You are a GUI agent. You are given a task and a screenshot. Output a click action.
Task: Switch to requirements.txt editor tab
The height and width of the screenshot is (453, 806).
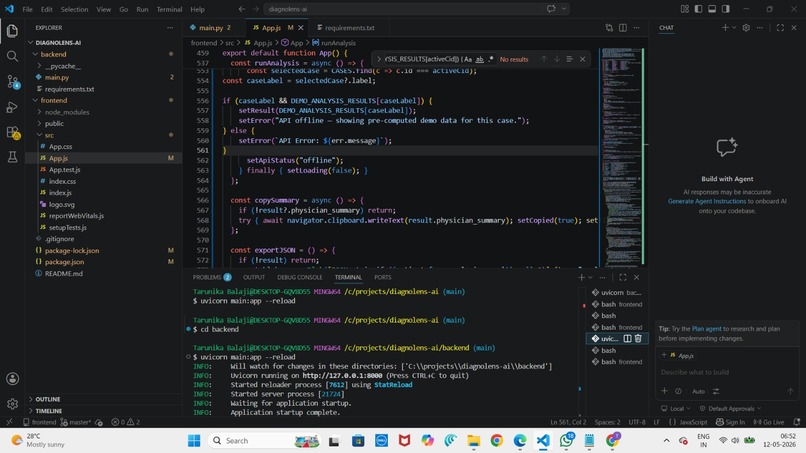click(349, 28)
